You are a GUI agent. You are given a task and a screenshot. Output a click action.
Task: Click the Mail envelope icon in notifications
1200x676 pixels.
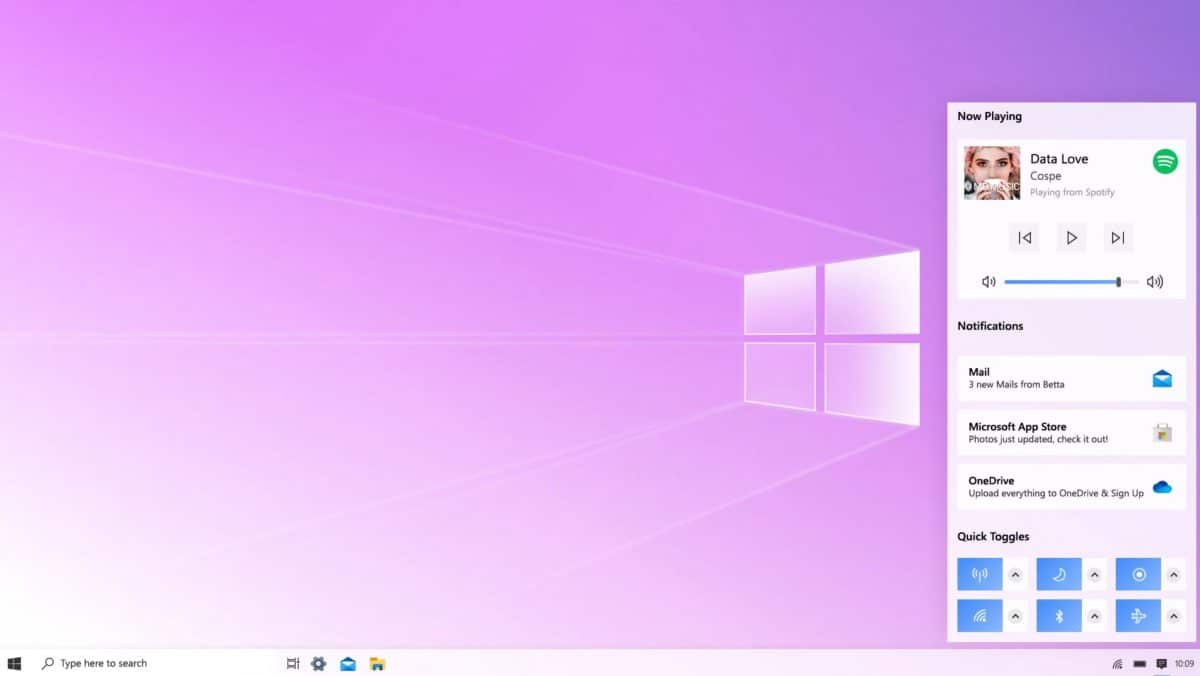(x=1163, y=377)
